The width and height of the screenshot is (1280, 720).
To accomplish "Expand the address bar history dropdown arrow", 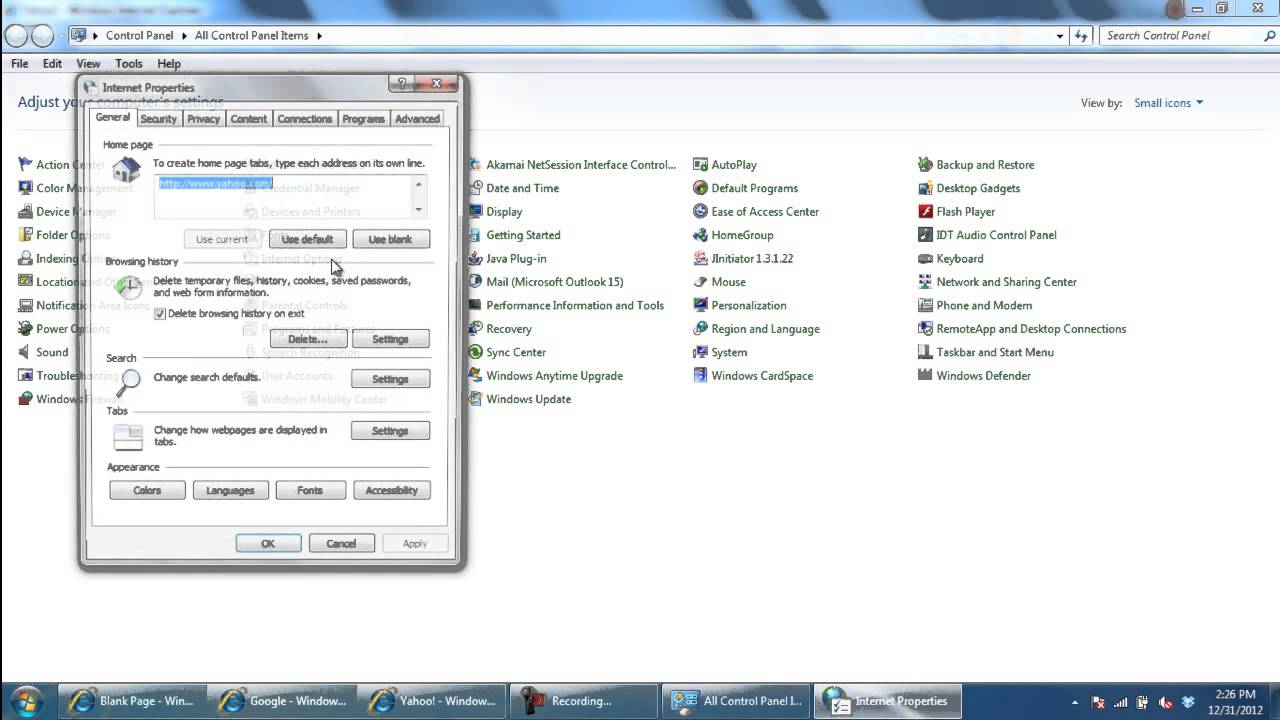I will pos(1060,36).
